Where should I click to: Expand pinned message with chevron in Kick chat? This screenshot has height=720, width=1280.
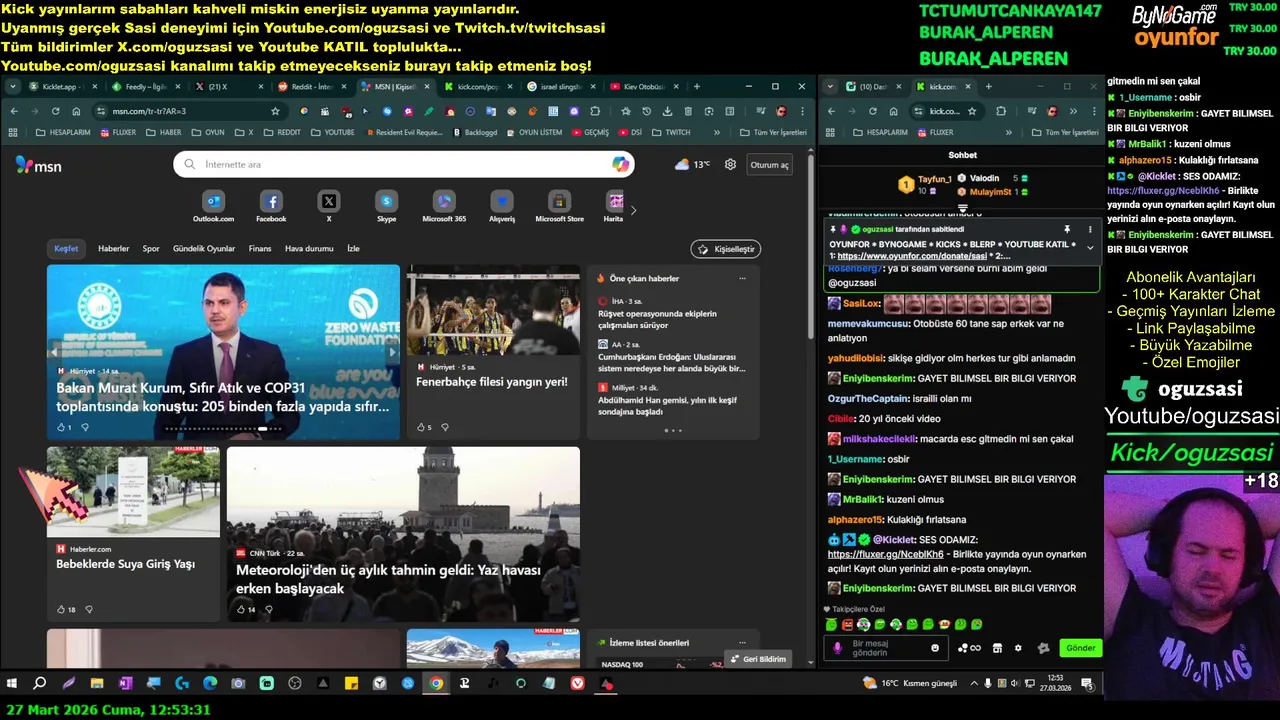(1090, 247)
